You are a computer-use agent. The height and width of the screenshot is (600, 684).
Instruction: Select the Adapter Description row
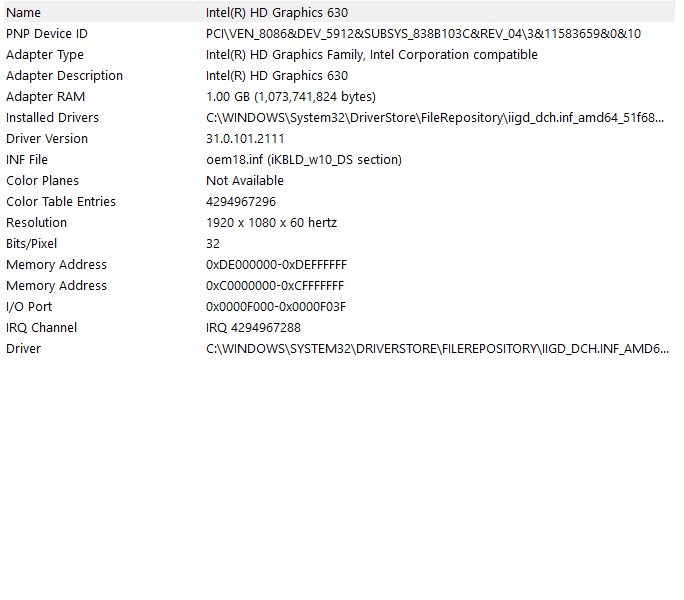click(x=64, y=75)
